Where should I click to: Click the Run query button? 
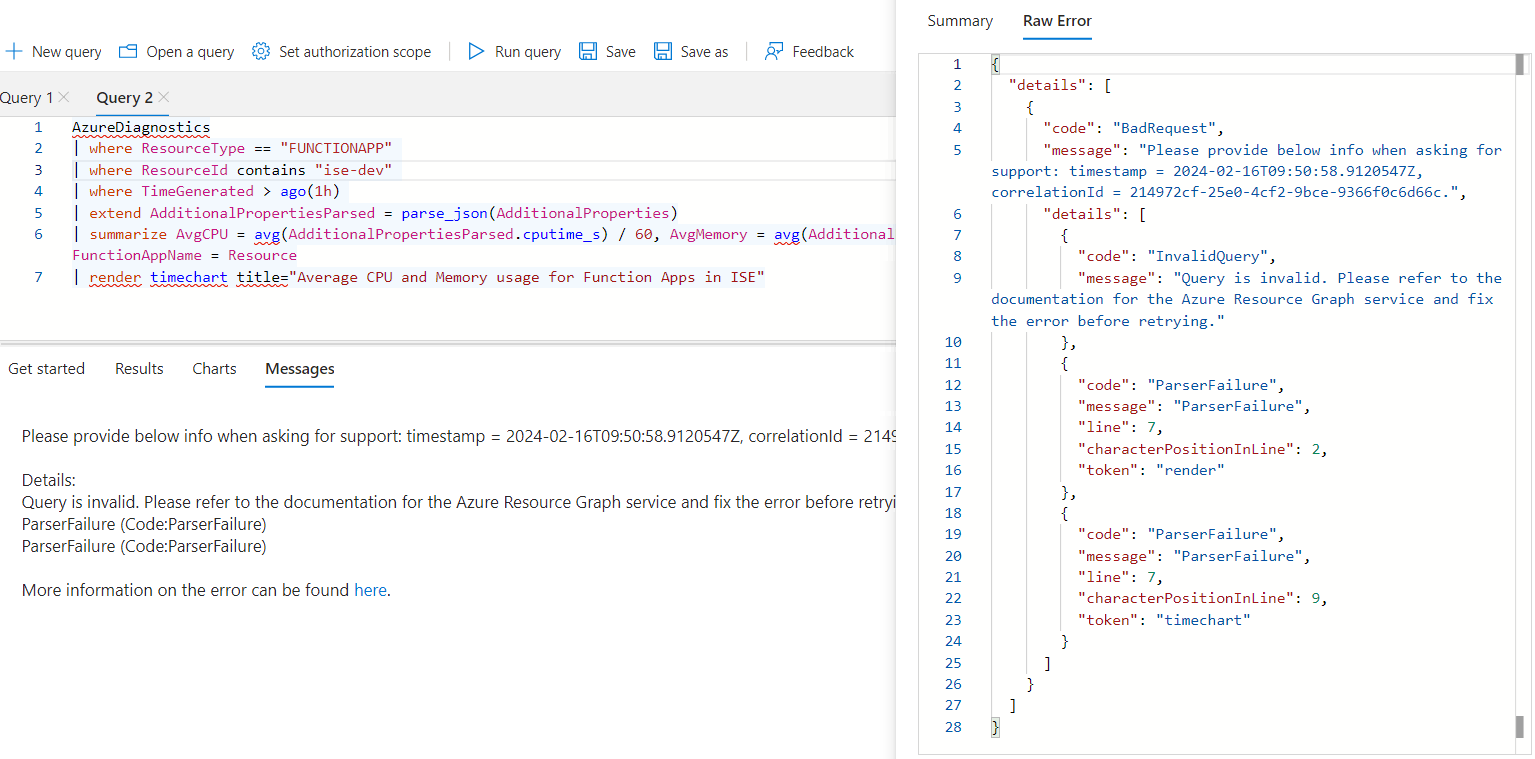(513, 51)
